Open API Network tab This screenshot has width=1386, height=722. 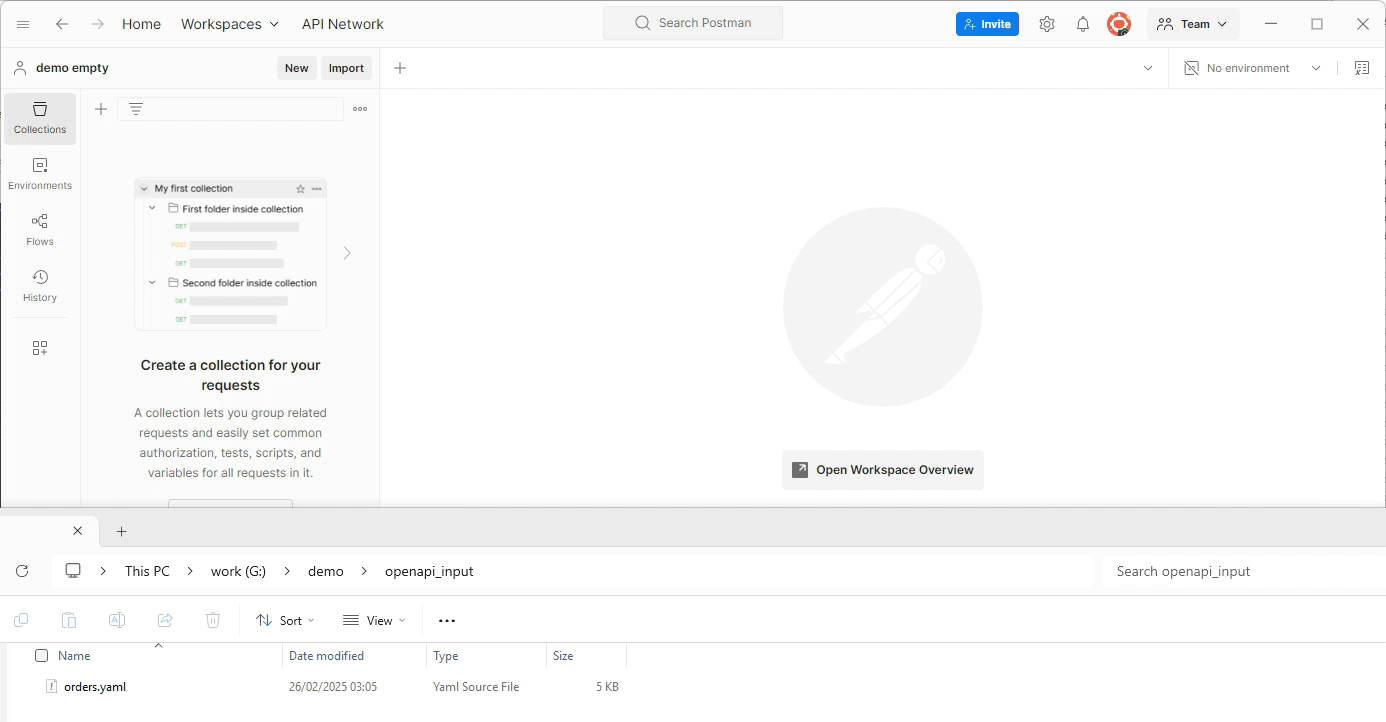click(x=343, y=24)
